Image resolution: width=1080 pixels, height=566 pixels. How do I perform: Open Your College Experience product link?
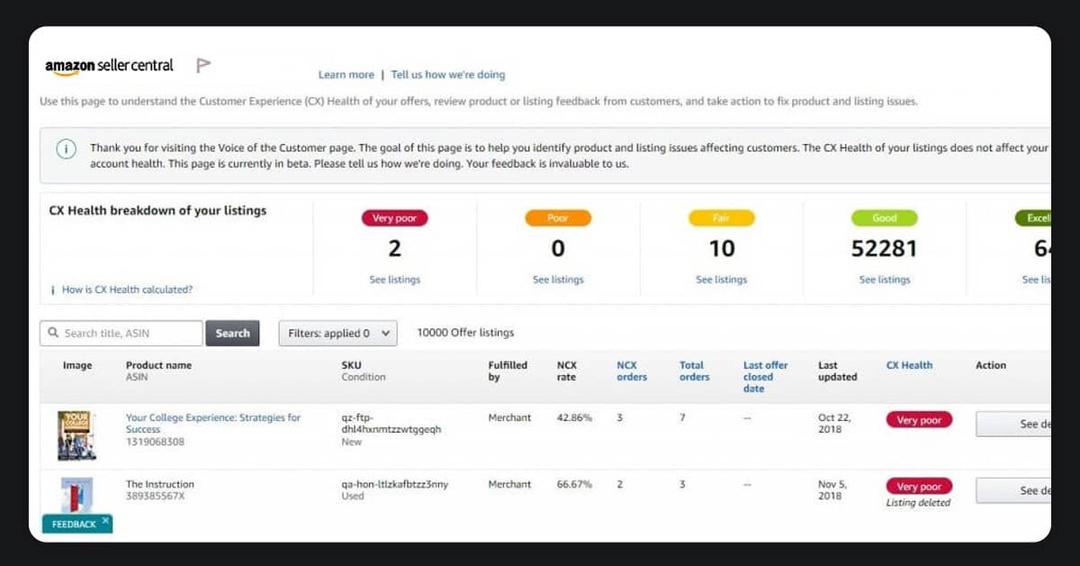(213, 423)
